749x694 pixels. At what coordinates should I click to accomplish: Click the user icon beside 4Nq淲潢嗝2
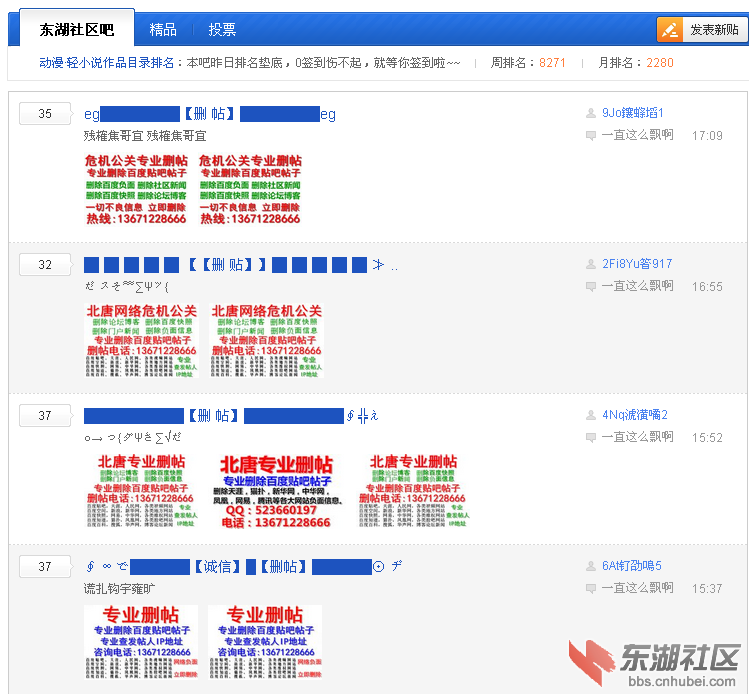point(591,415)
